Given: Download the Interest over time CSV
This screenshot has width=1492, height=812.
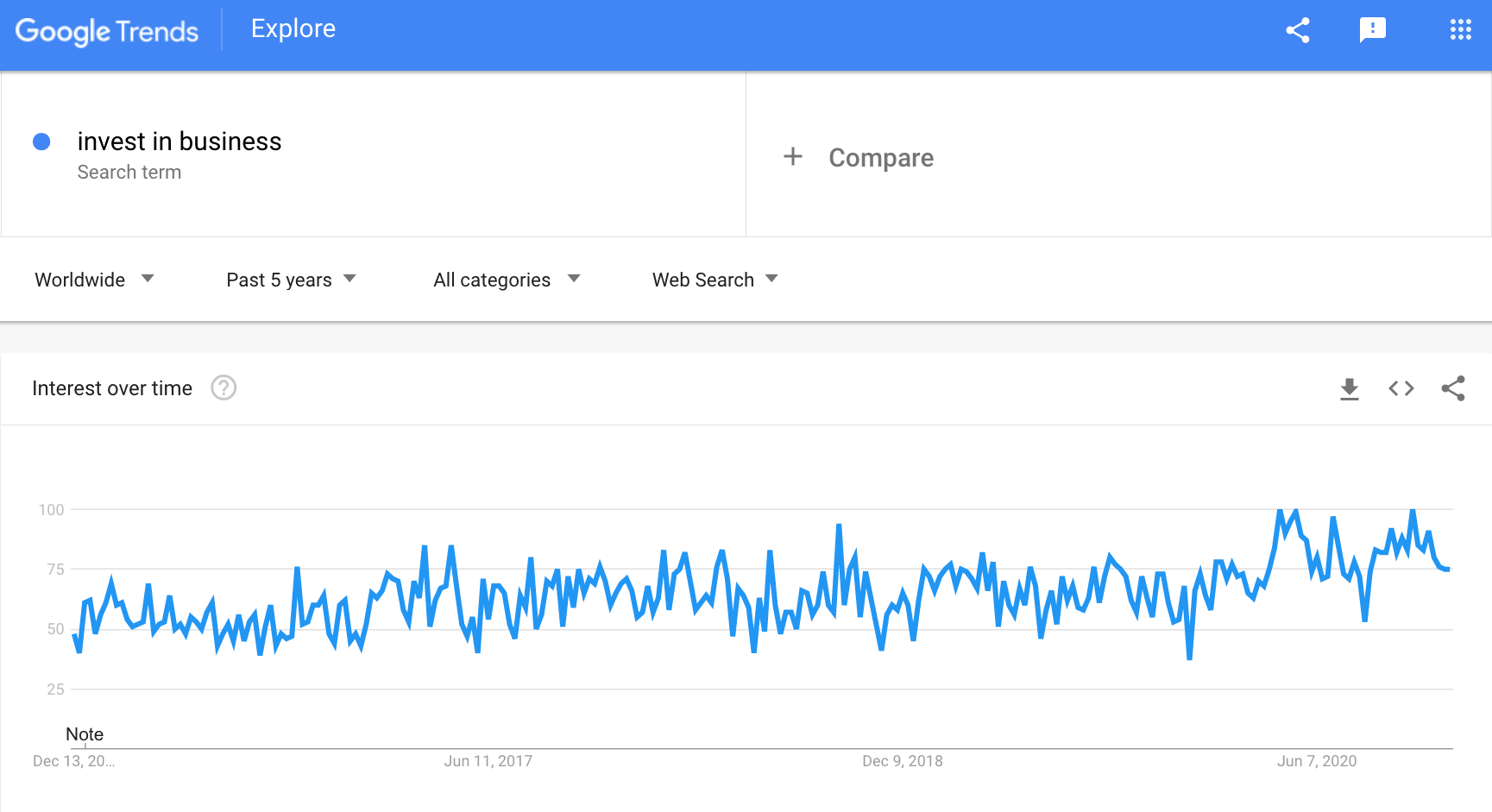Looking at the screenshot, I should click(1350, 389).
